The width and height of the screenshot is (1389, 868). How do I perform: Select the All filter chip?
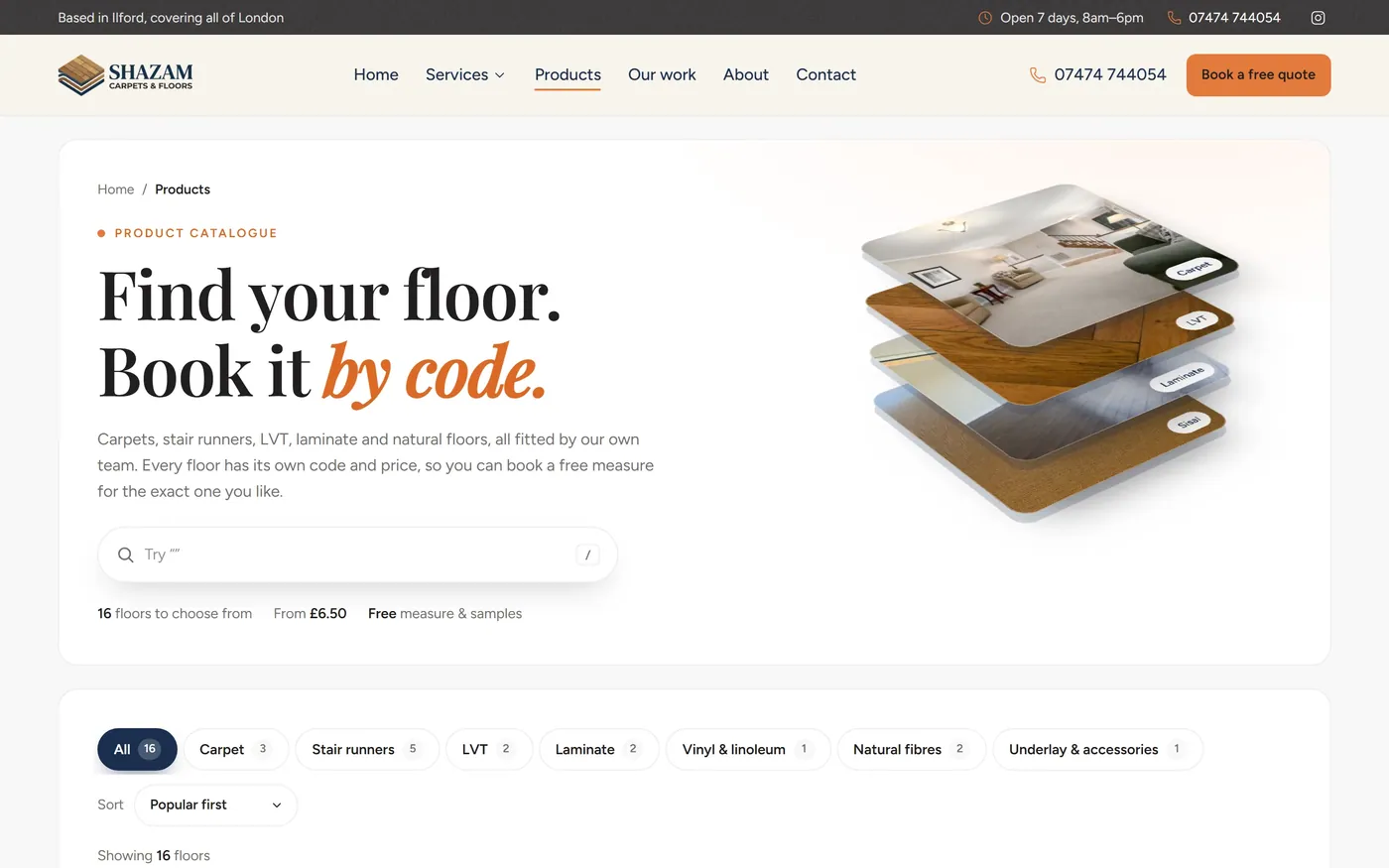click(137, 749)
